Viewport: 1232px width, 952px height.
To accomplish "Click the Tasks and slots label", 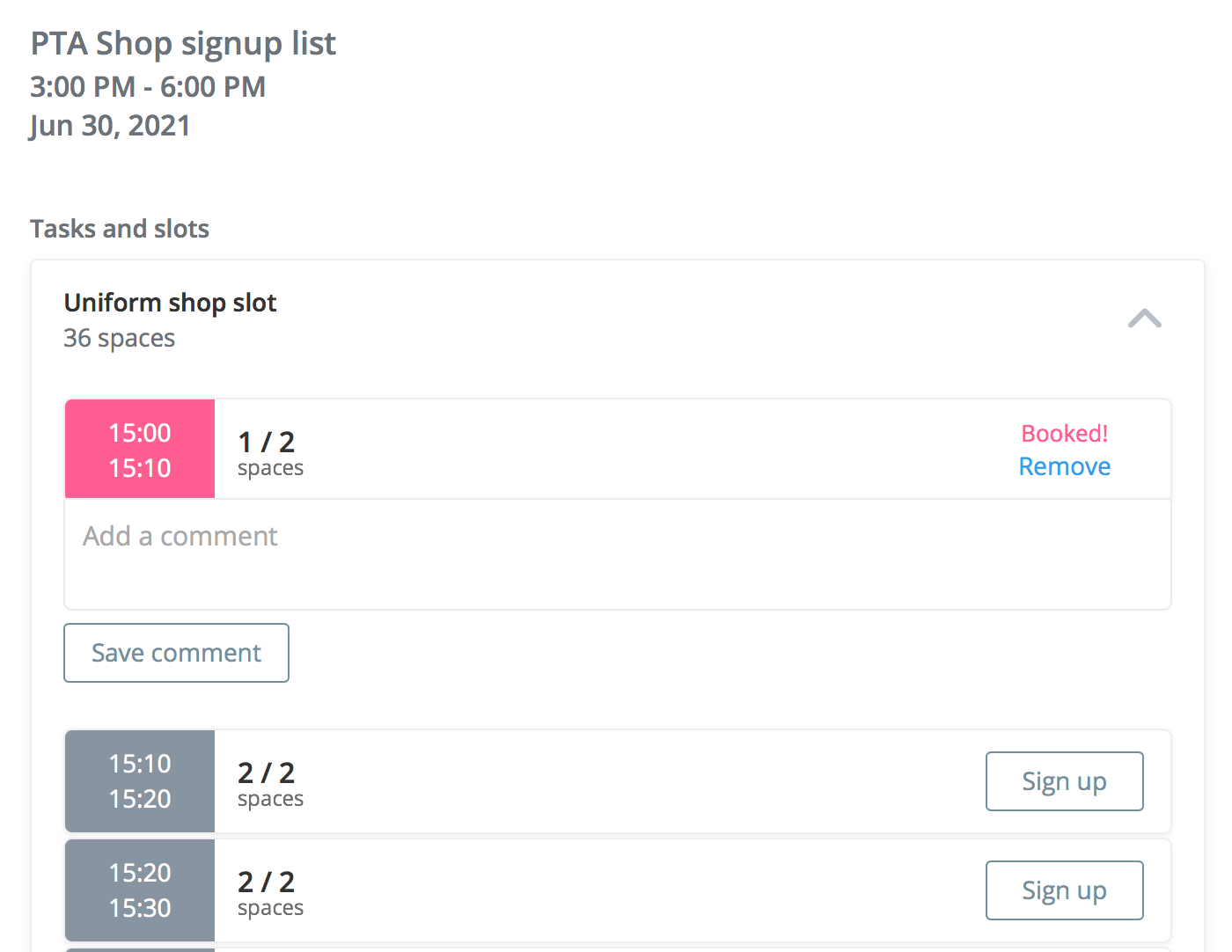I will coord(120,228).
